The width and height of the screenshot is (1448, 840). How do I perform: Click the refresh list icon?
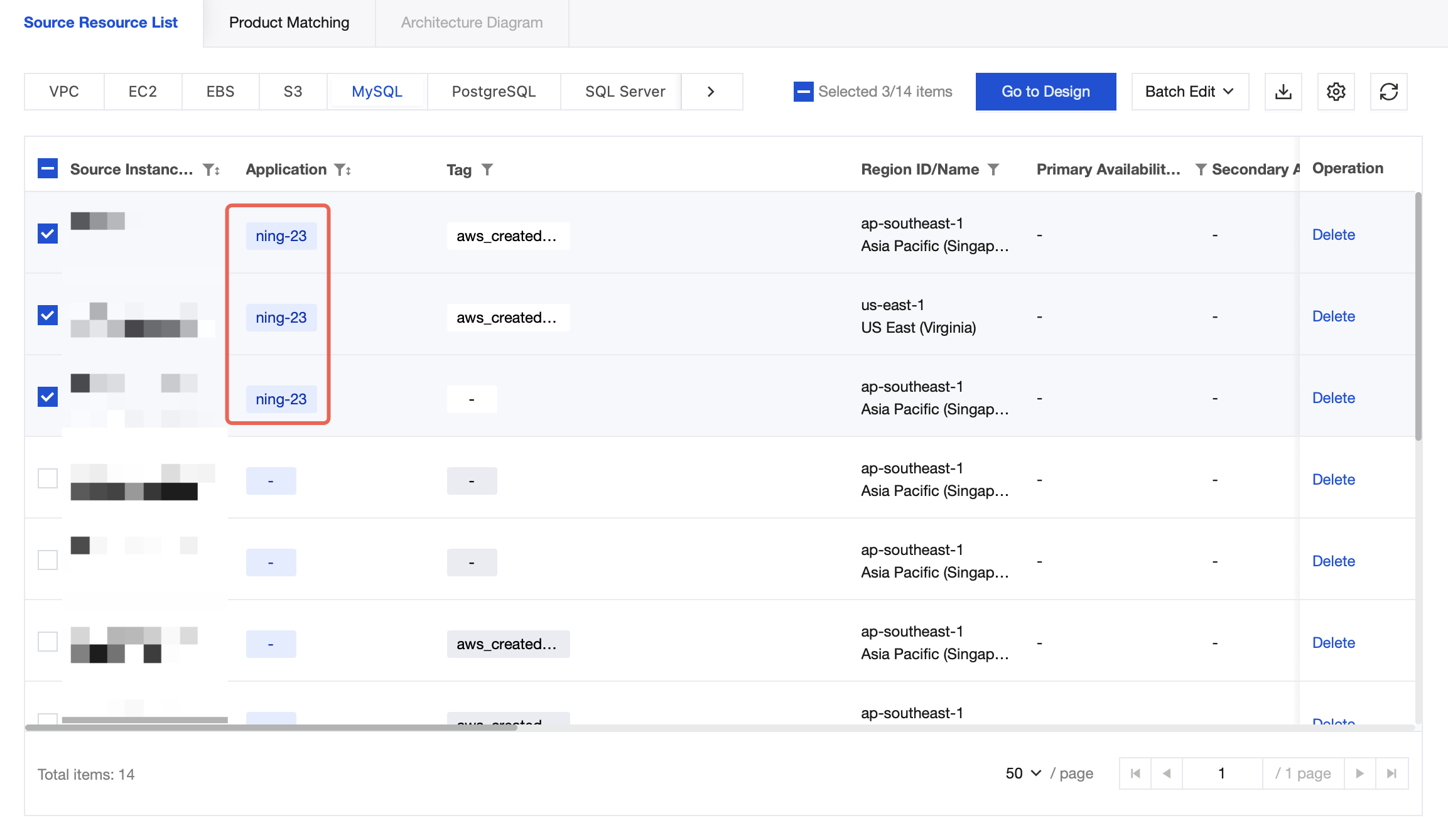point(1388,92)
